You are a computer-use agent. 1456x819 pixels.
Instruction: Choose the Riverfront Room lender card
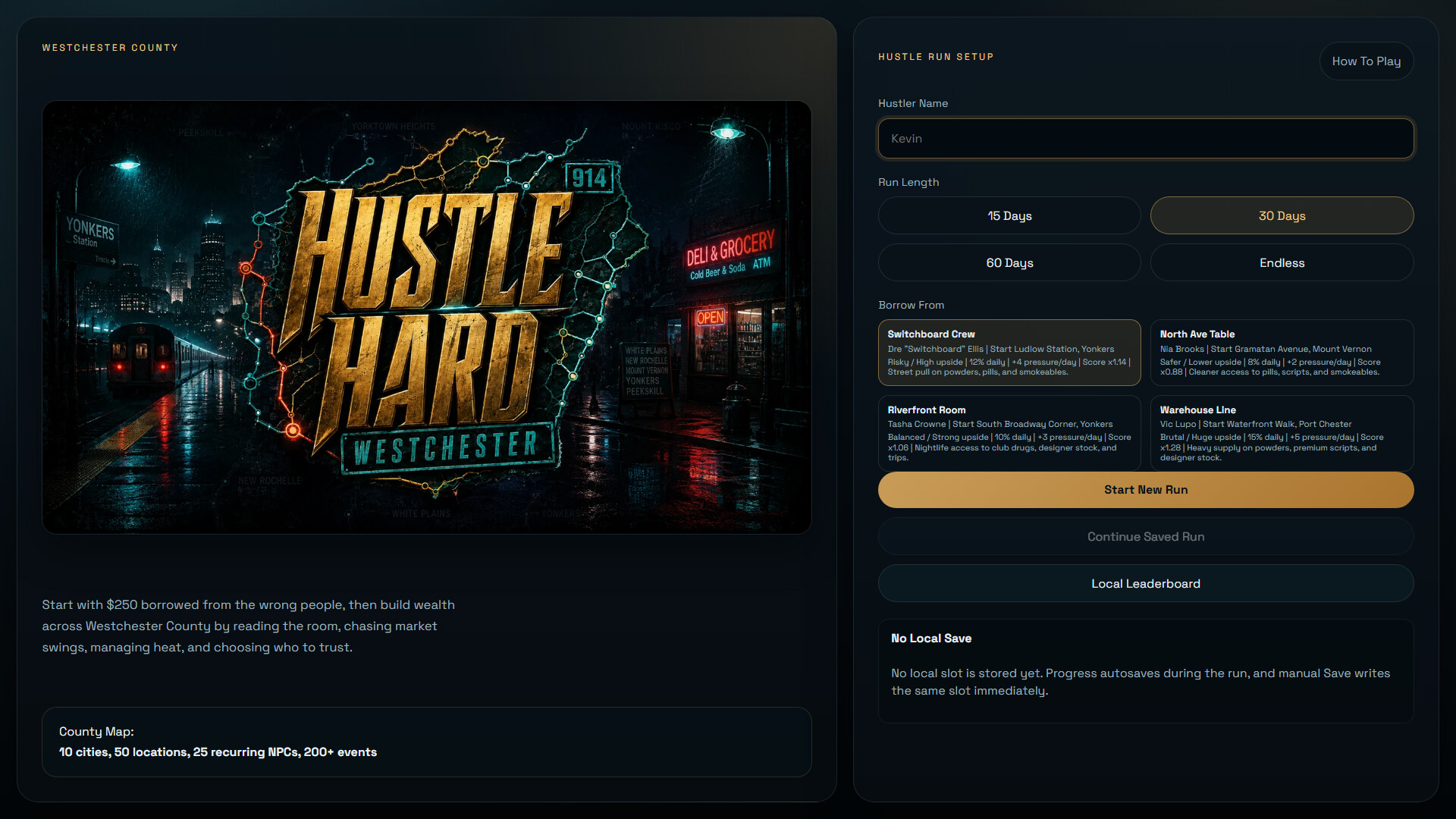1009,433
